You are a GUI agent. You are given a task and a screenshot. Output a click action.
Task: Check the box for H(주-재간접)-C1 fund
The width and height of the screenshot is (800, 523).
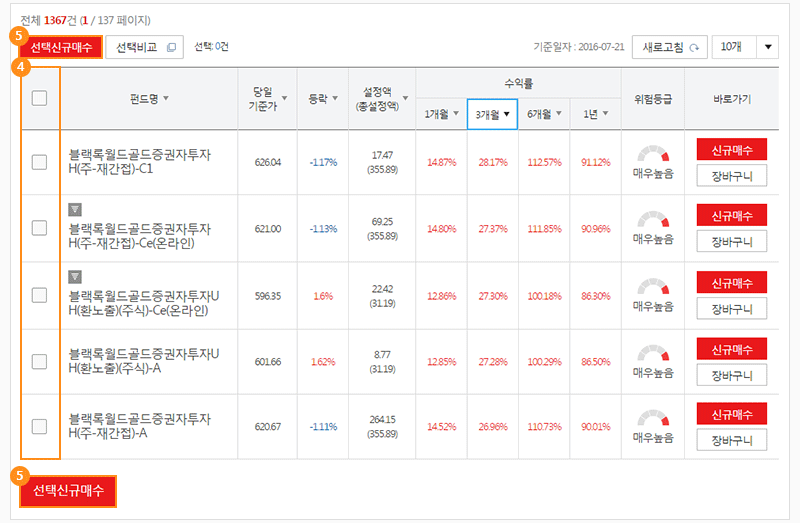click(x=39, y=162)
